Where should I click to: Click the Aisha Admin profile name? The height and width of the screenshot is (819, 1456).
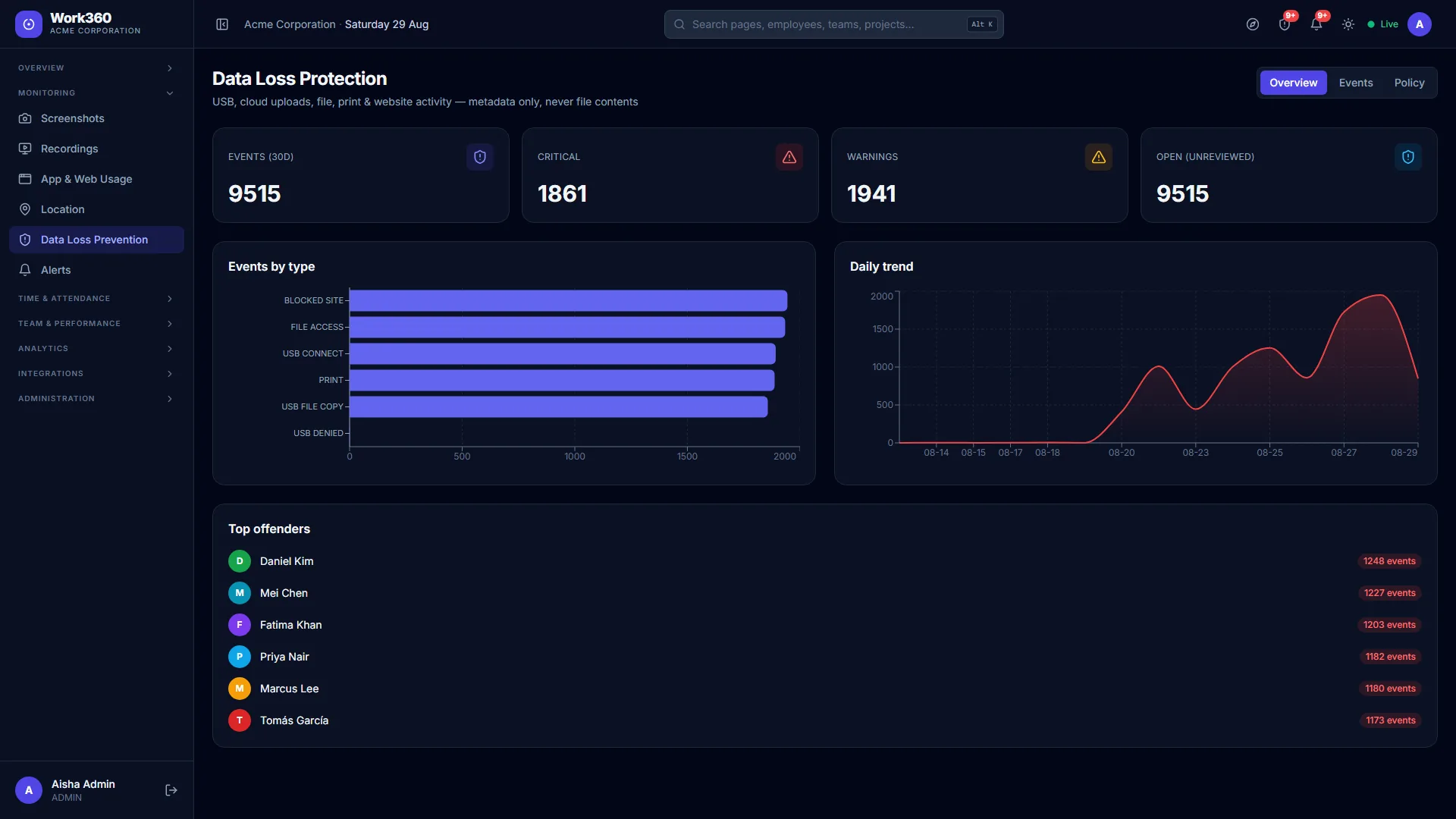(x=83, y=784)
